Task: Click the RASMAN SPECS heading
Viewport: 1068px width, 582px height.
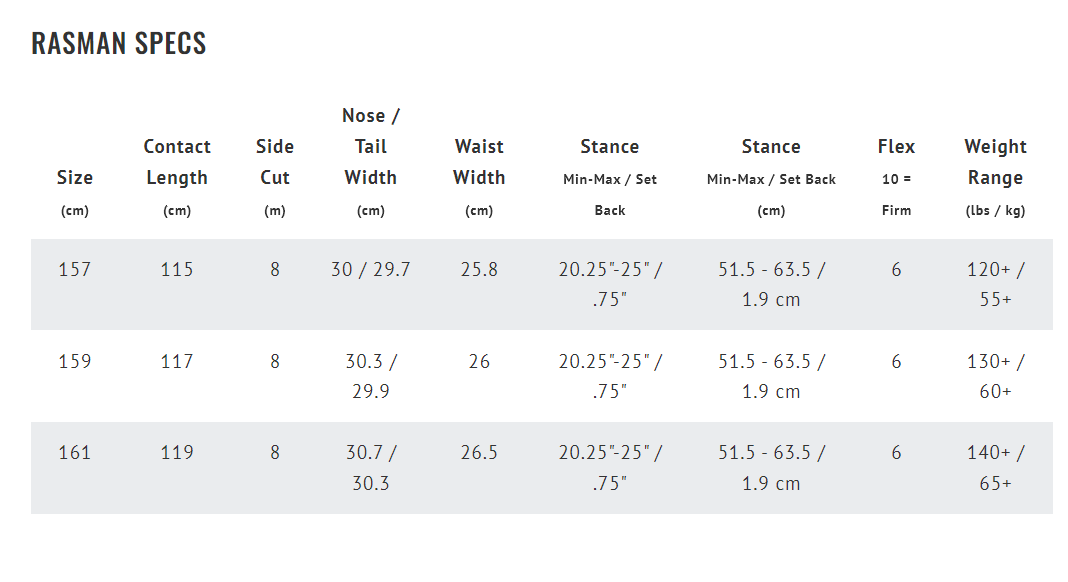Action: point(119,44)
